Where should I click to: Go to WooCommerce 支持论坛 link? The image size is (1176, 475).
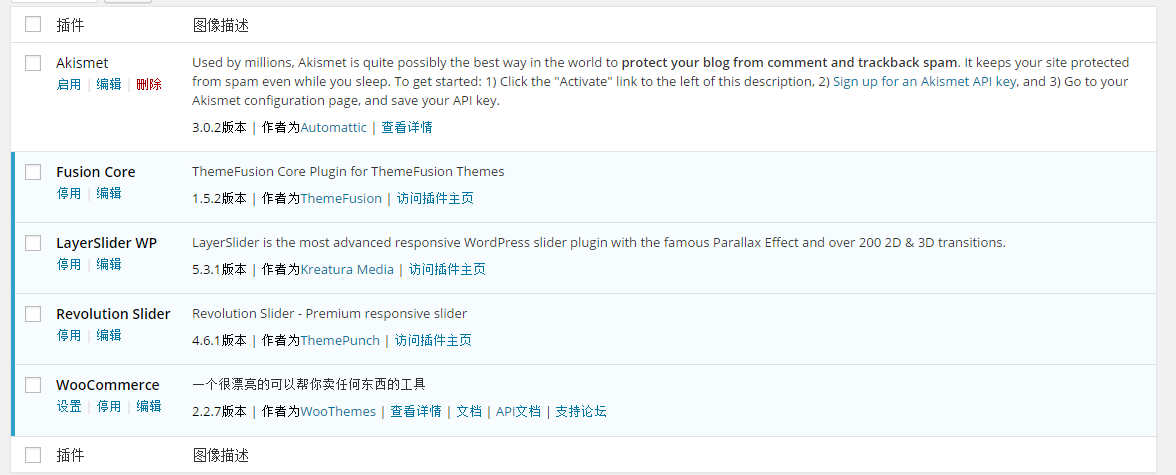(x=581, y=412)
